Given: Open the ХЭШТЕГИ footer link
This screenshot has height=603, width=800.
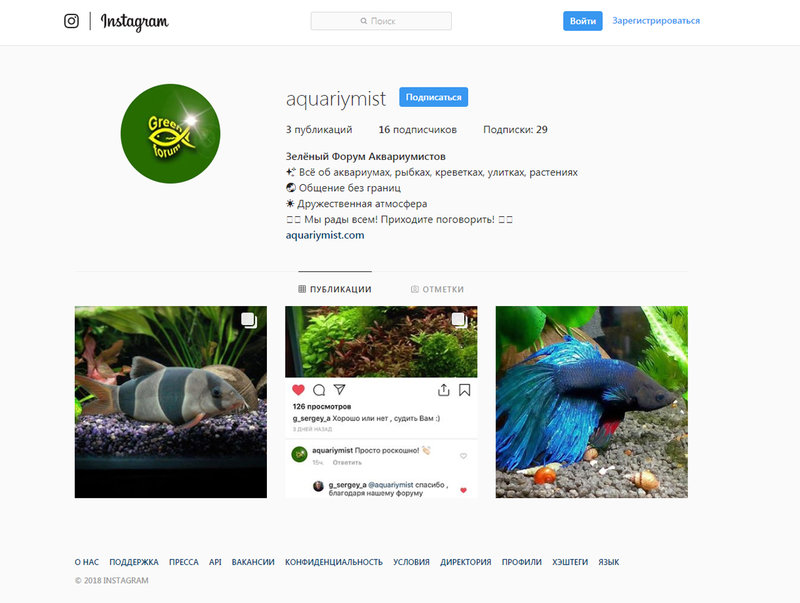Looking at the screenshot, I should point(570,562).
